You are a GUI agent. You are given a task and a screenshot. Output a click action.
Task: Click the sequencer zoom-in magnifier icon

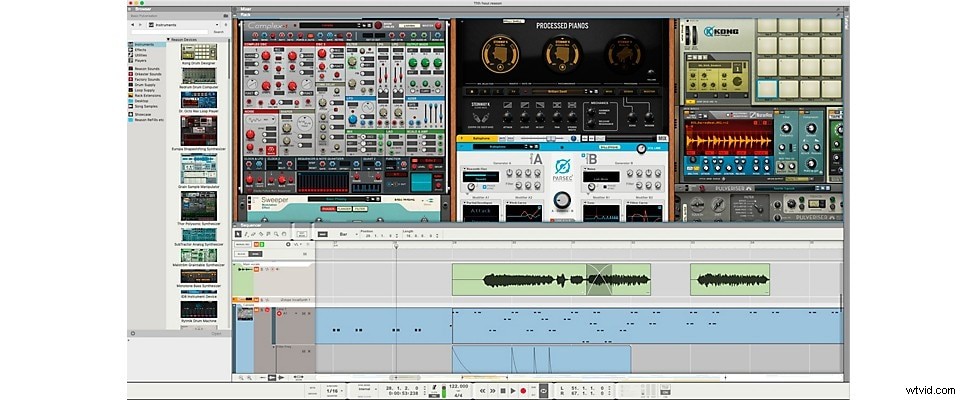click(x=249, y=378)
